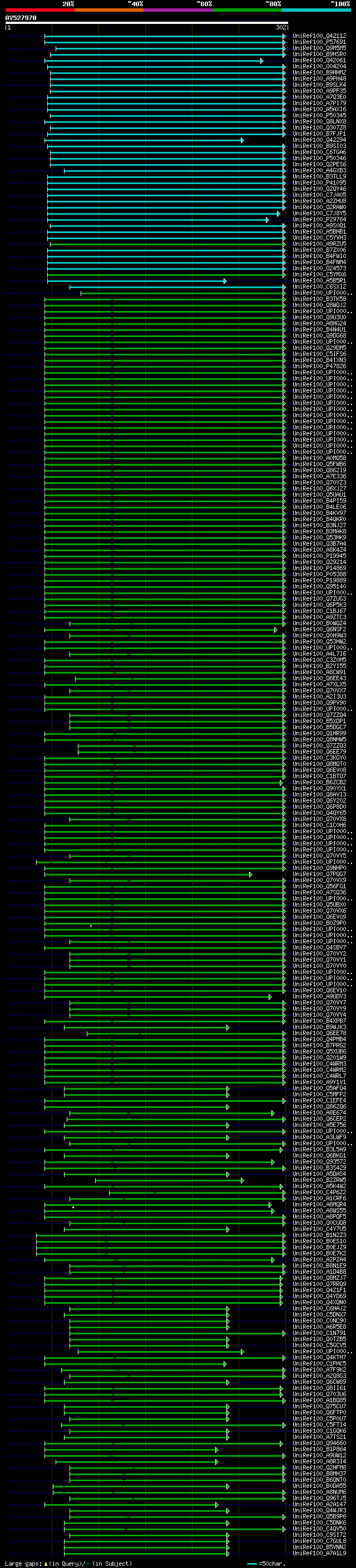This screenshot has height=1568, width=356.
Task: Click the red 20% identity legend swatch
Action: 40,10
